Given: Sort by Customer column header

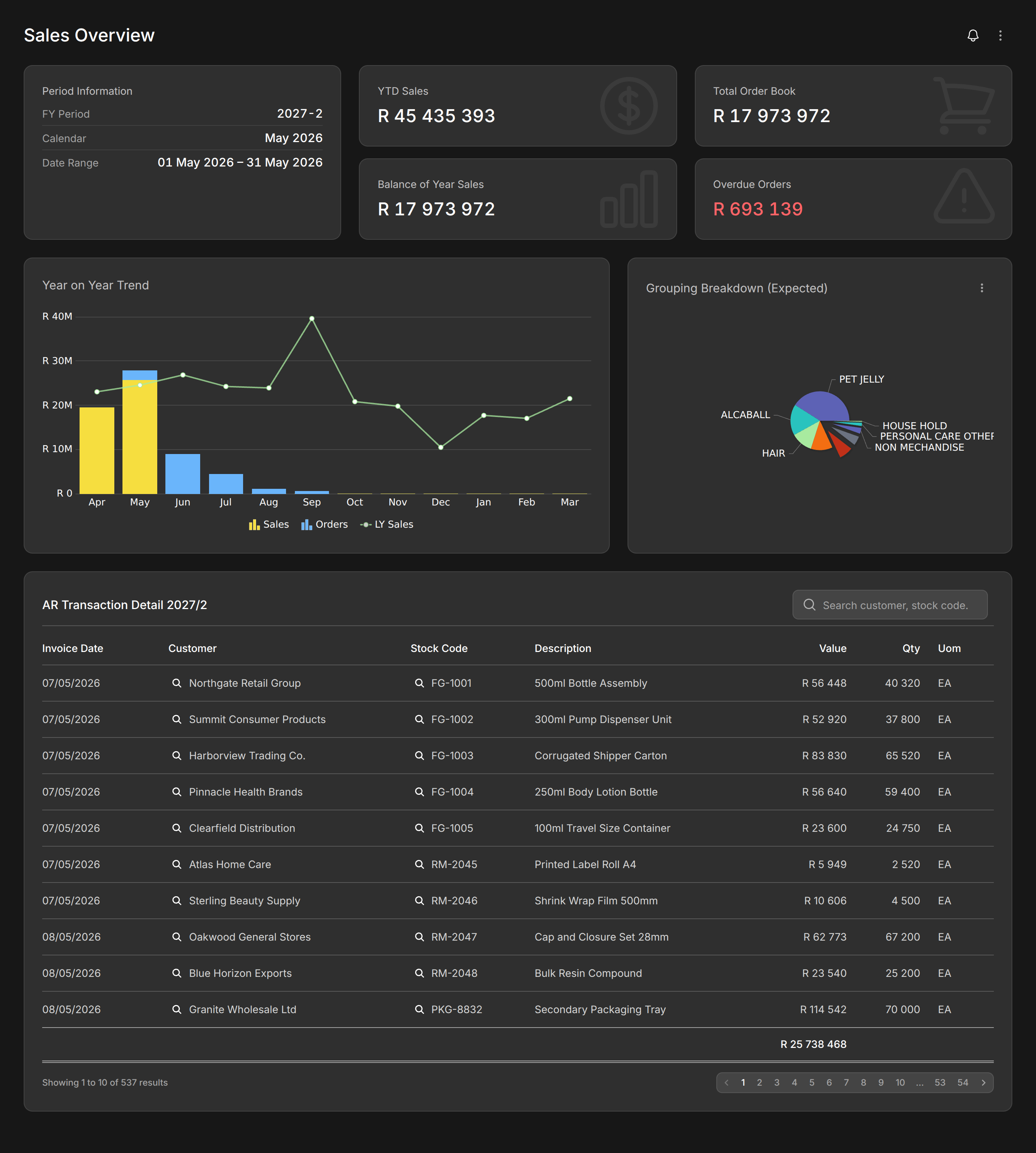Looking at the screenshot, I should pyautogui.click(x=192, y=648).
